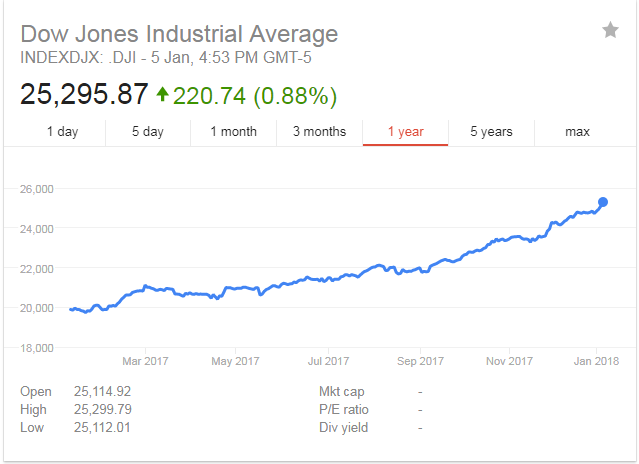Image resolution: width=639 pixels, height=464 pixels.
Task: Switch to the 5 day range
Action: (x=148, y=132)
